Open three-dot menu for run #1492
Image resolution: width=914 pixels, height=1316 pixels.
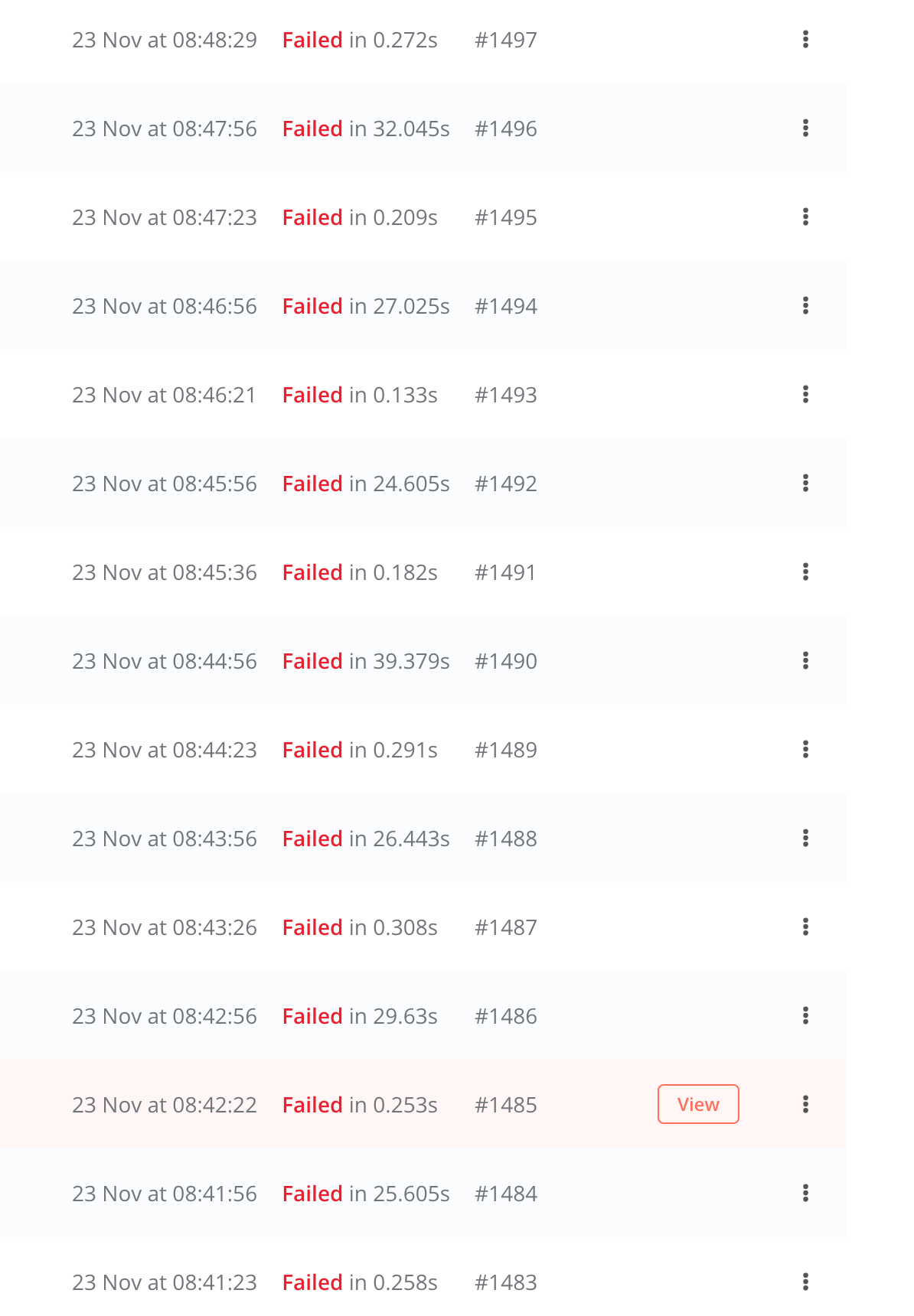805,484
